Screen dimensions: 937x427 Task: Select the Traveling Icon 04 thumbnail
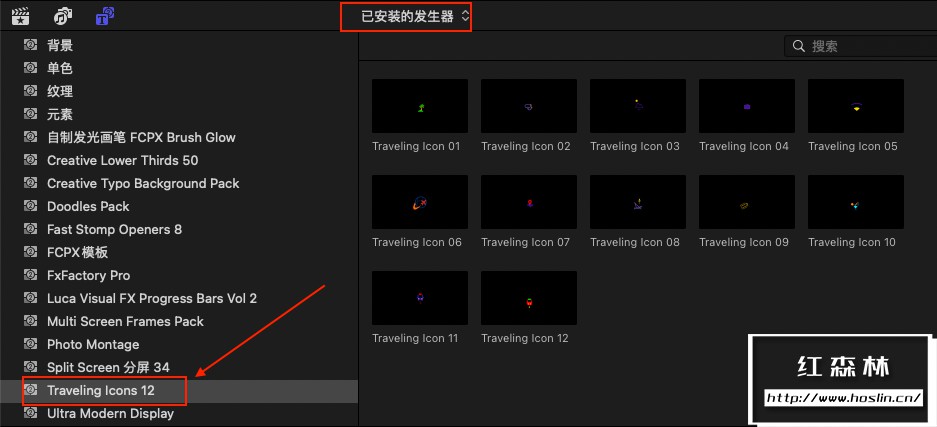(747, 106)
